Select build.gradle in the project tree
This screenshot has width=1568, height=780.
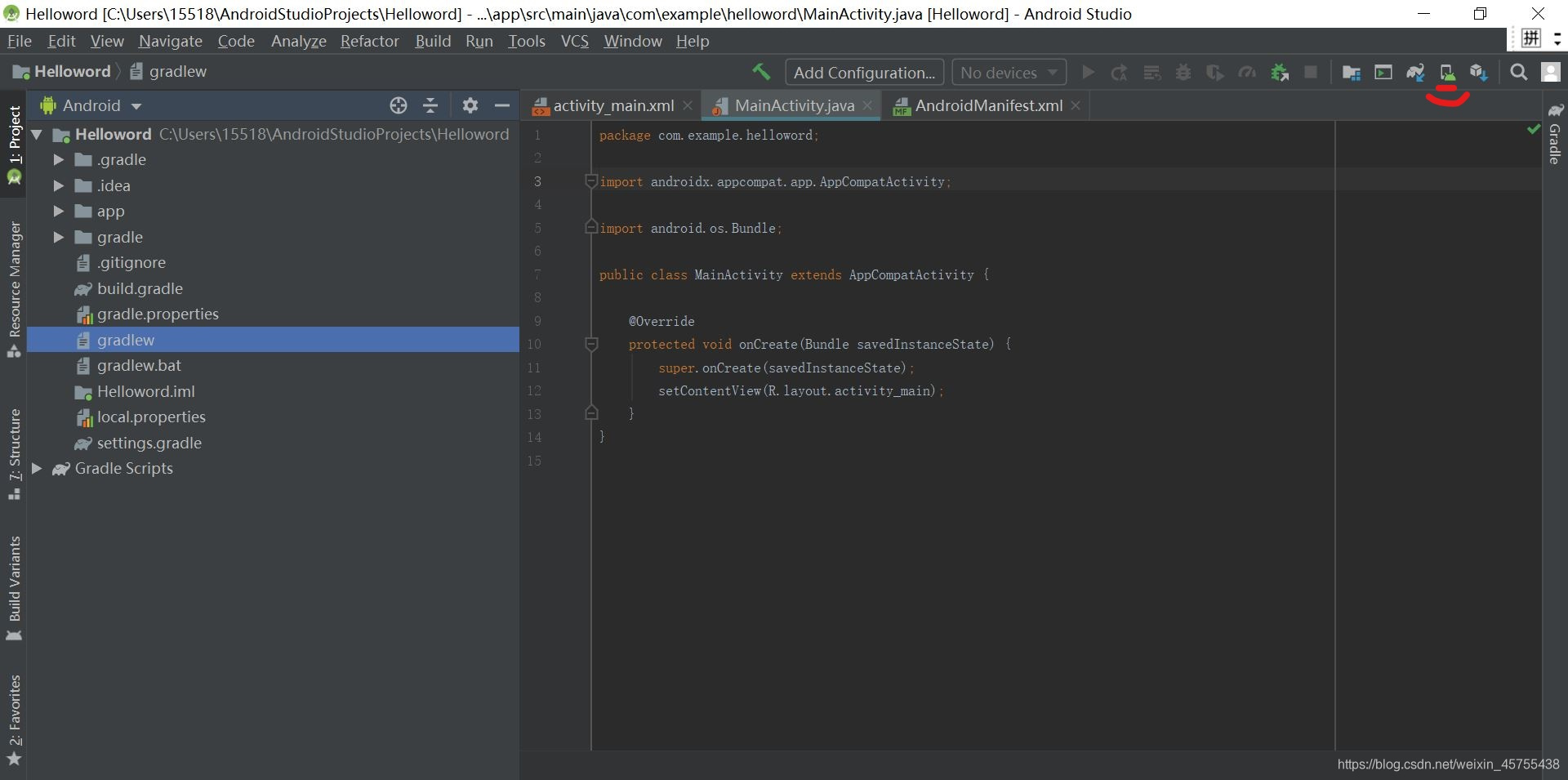(x=140, y=288)
